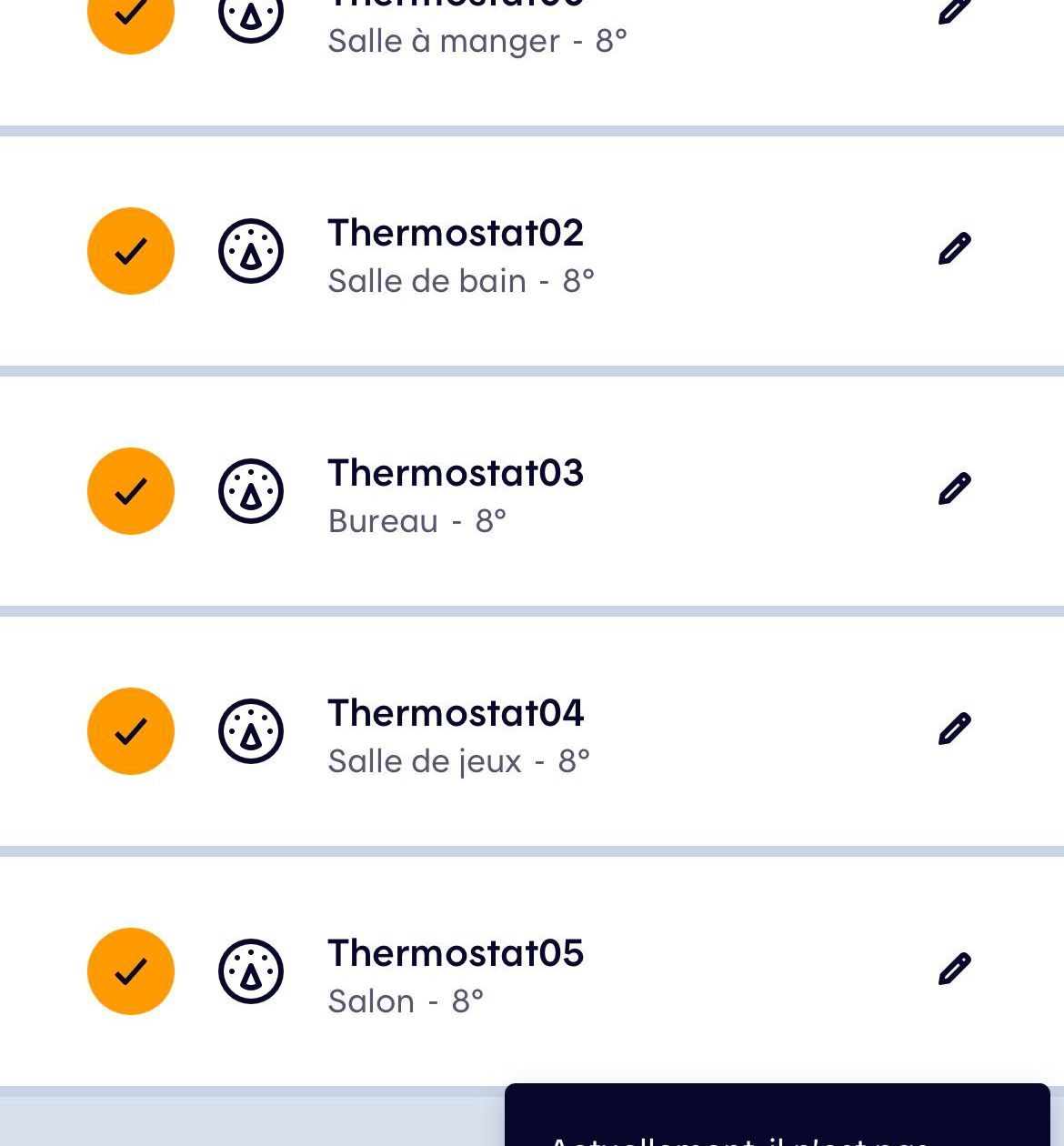This screenshot has height=1146, width=1064.
Task: Select the Thermostat03 title text
Action: coord(456,473)
